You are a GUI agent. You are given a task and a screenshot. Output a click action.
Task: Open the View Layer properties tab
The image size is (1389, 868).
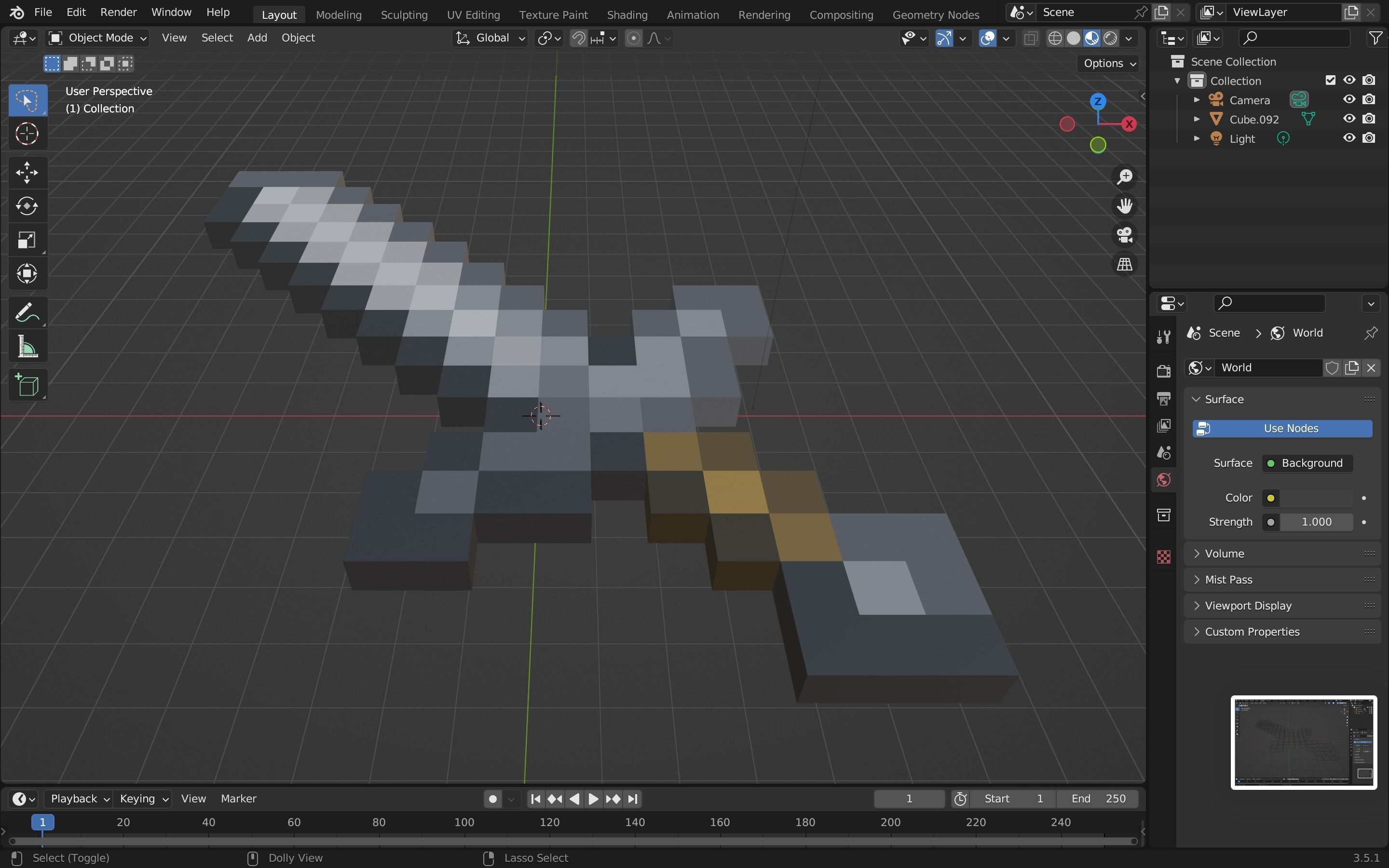1163,425
